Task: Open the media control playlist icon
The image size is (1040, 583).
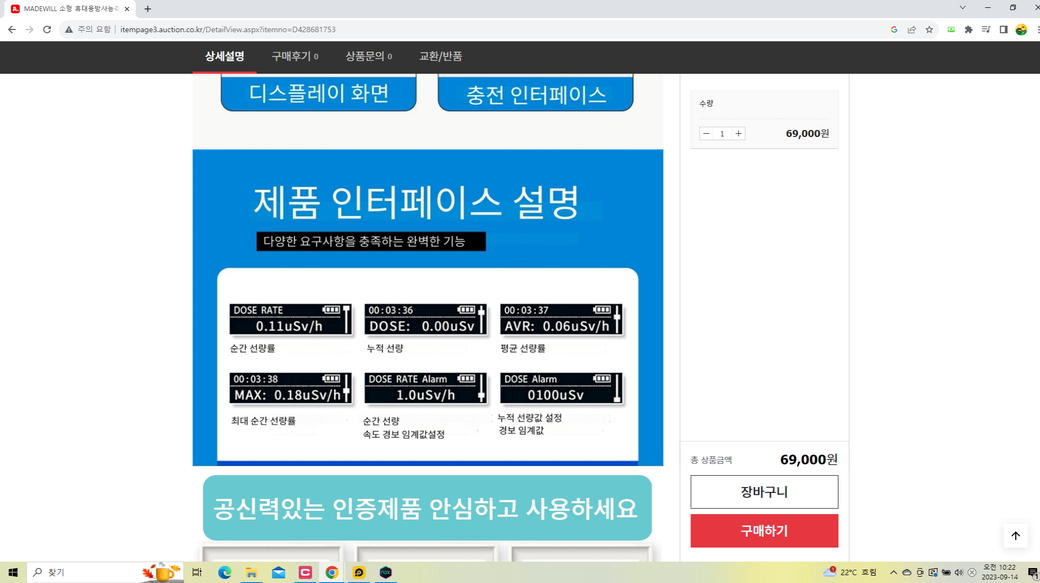Action: pos(986,30)
